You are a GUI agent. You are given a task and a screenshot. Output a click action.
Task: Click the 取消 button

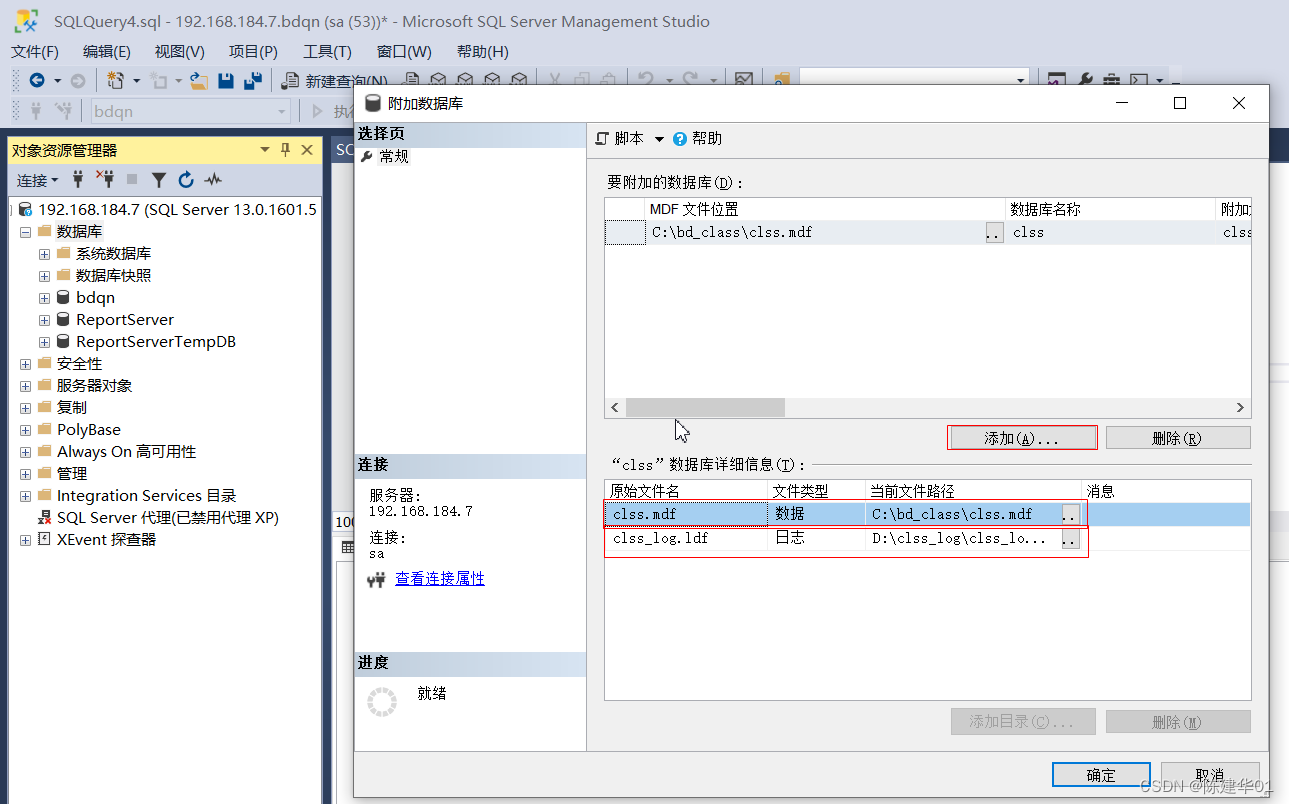[x=1210, y=775]
